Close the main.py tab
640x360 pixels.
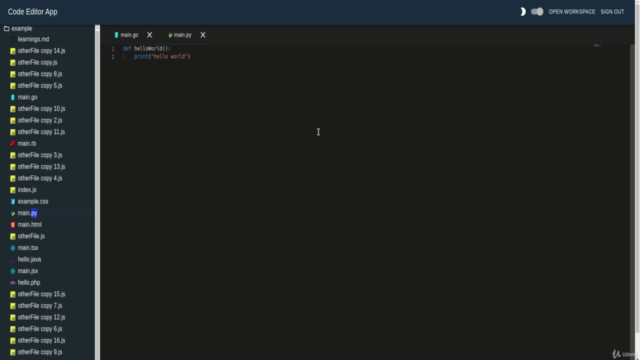coord(203,35)
